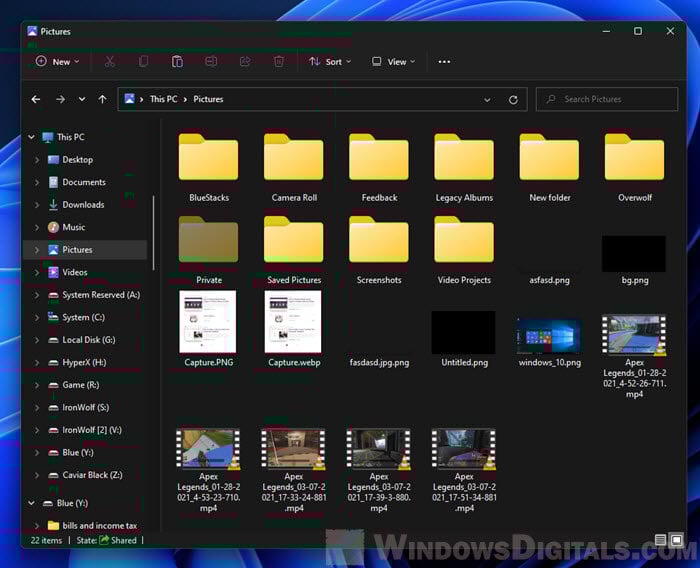Click the Share icon in toolbar
Screen dimensions: 700x568
245,62
